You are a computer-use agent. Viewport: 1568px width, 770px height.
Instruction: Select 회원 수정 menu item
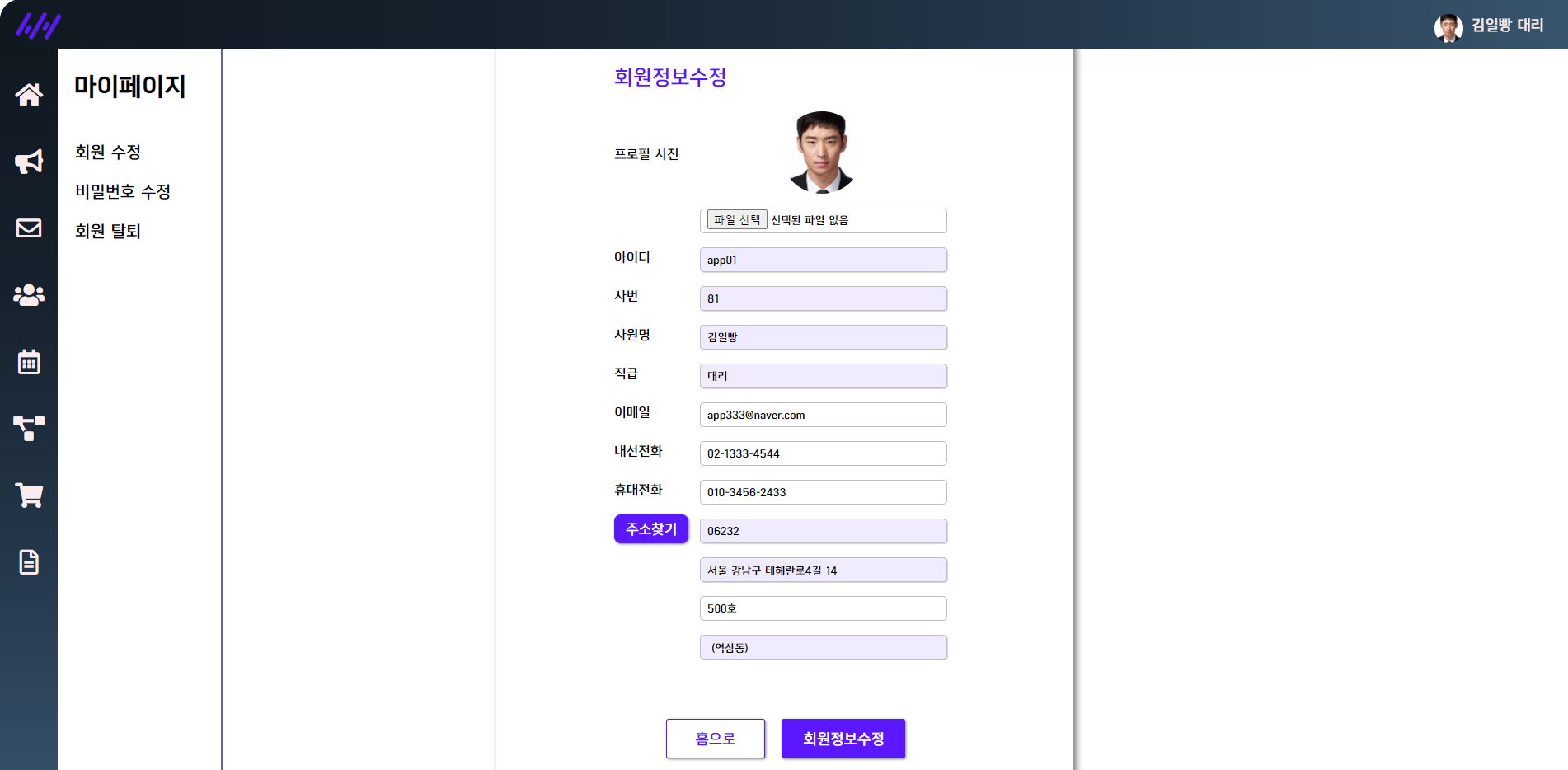point(108,152)
